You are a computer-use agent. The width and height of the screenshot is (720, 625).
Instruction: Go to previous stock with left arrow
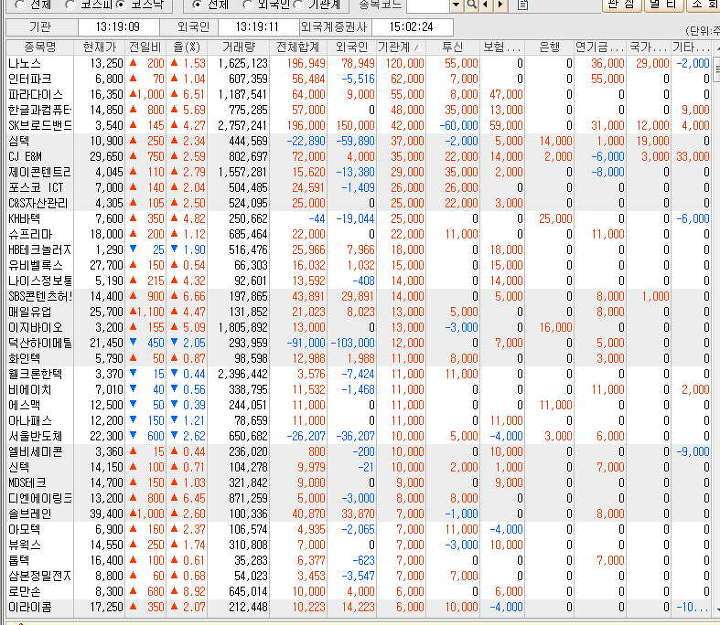pos(485,5)
